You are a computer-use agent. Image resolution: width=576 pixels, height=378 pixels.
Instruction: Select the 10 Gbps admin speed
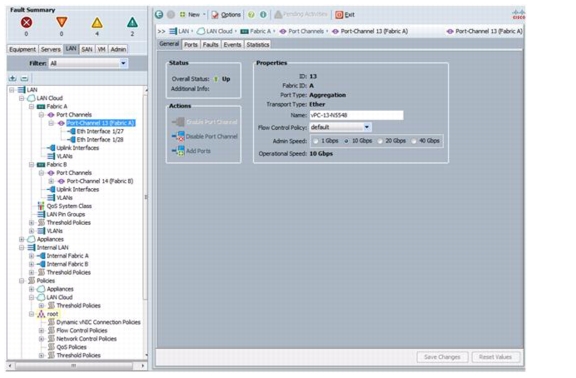(346, 141)
